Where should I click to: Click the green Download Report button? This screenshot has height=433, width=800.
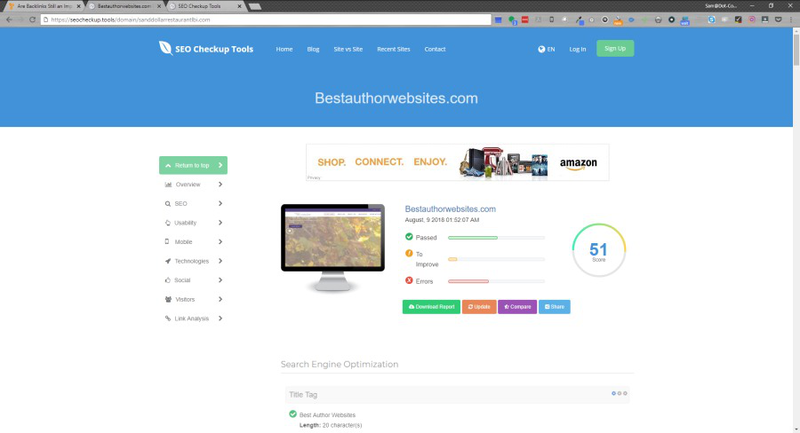[431, 307]
